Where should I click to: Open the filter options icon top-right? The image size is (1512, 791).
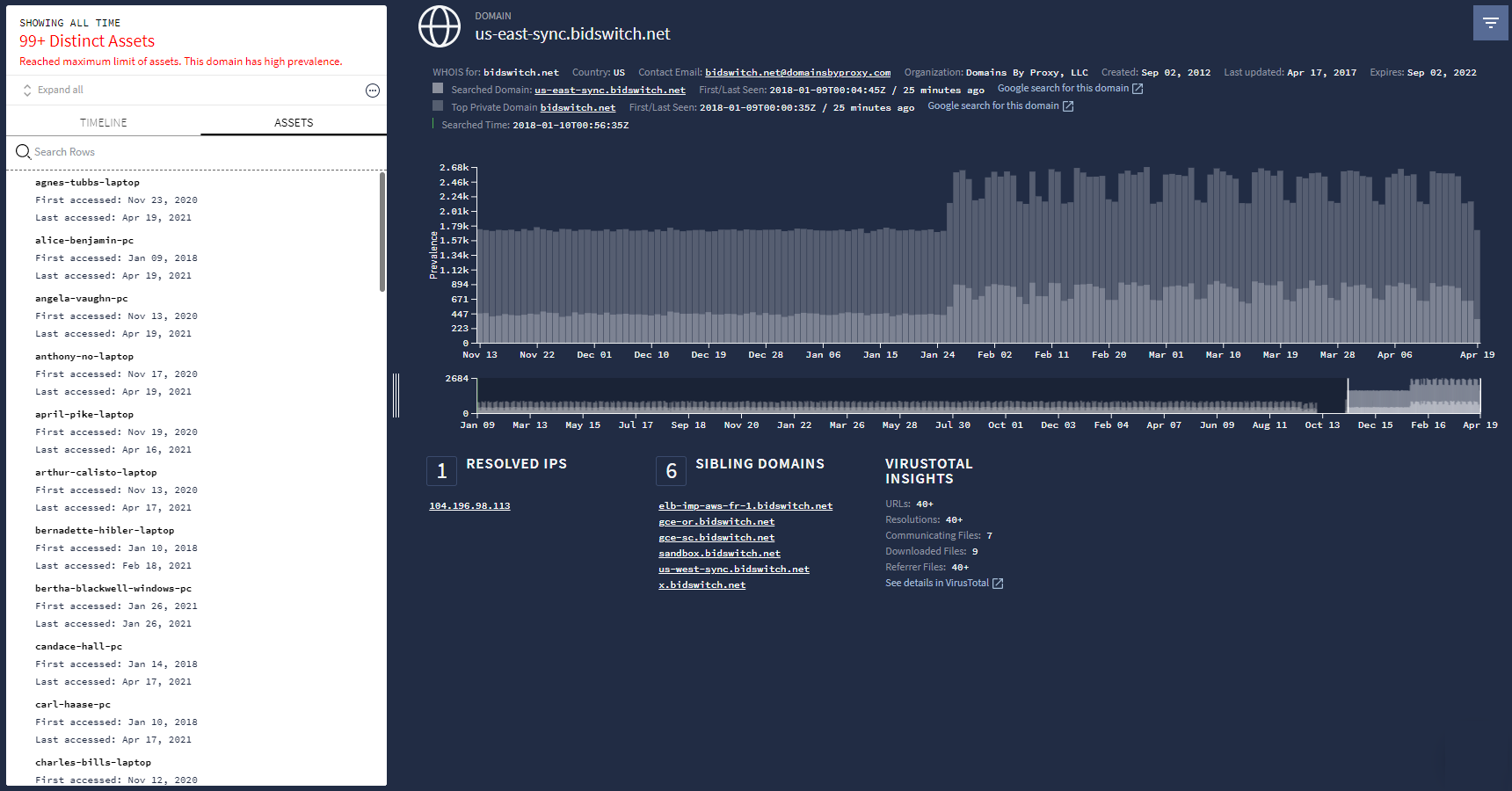pyautogui.click(x=1491, y=22)
